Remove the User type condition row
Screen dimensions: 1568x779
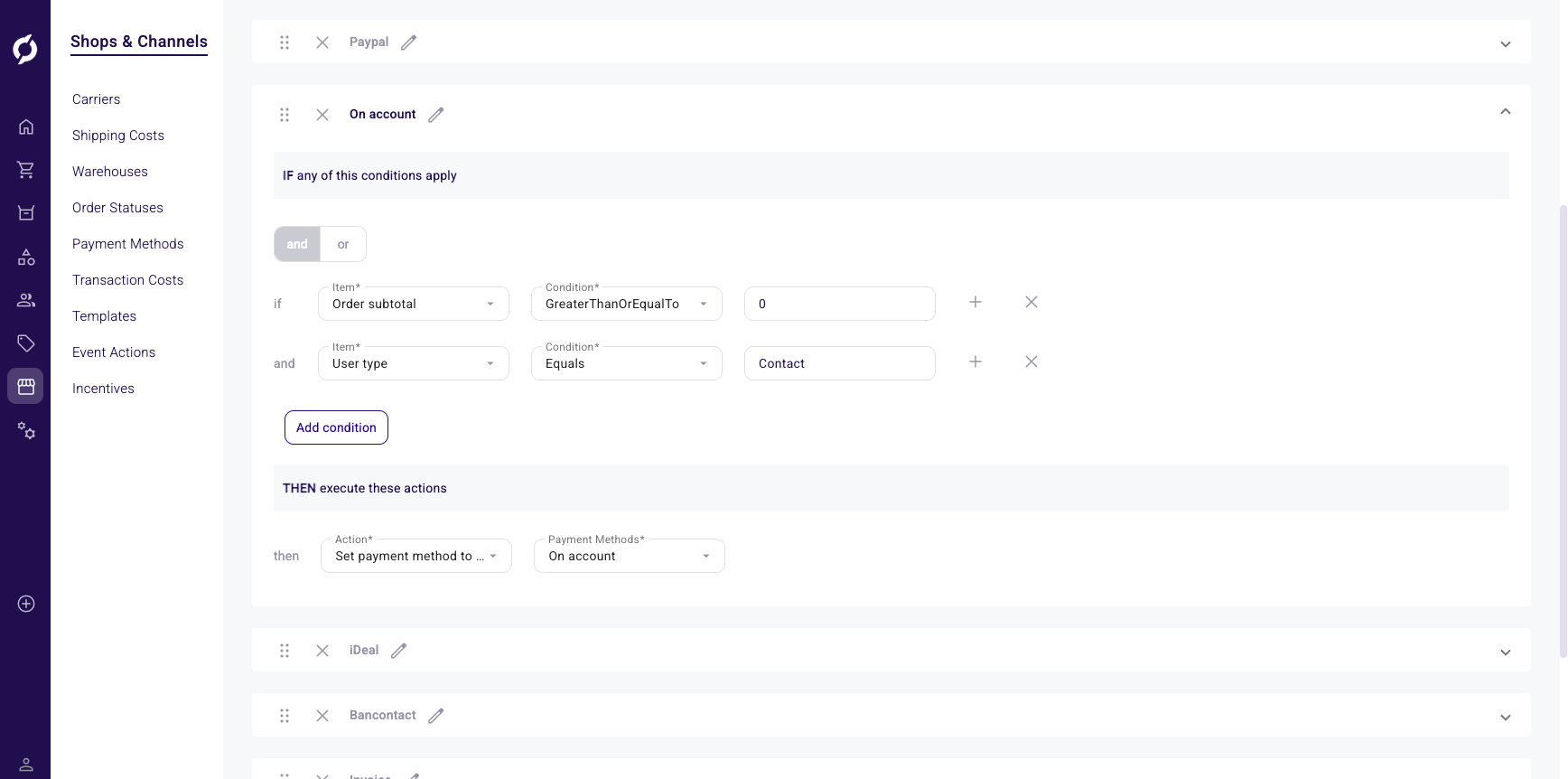1031,361
